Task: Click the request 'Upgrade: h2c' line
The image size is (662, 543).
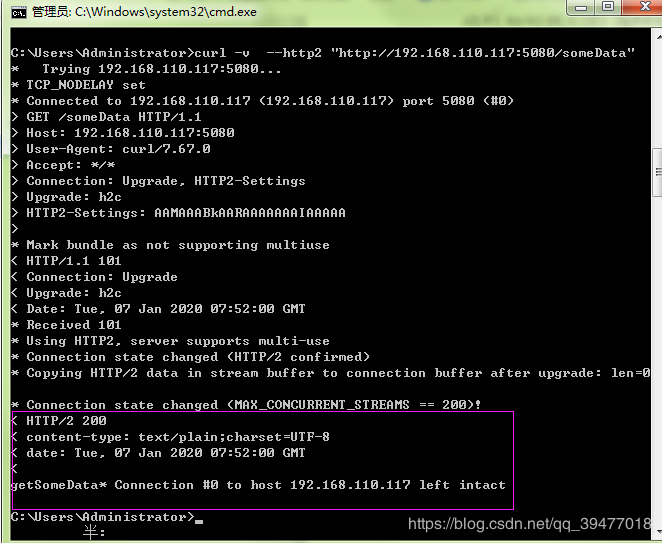Action: [x=66, y=197]
